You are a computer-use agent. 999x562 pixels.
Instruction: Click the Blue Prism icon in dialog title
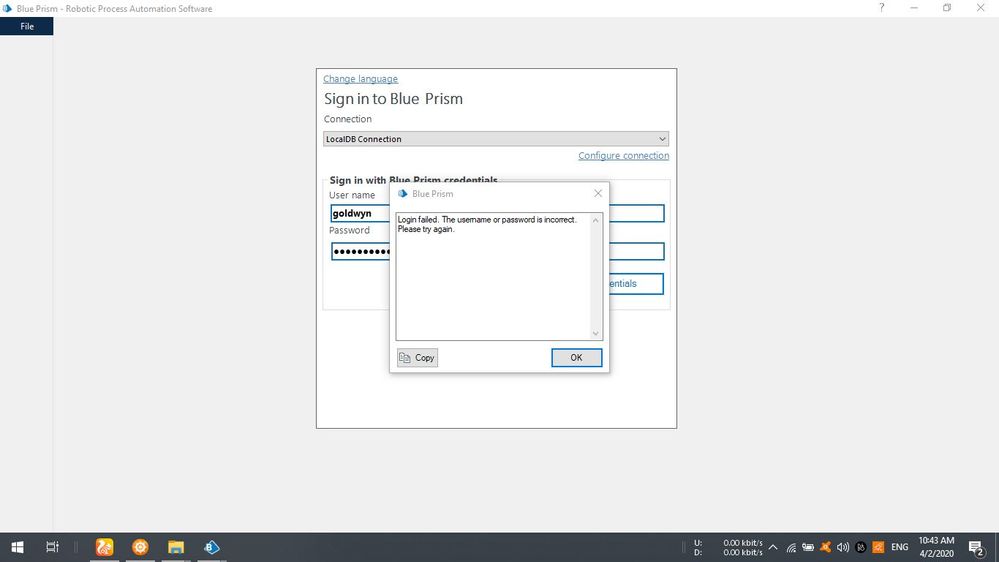[403, 194]
